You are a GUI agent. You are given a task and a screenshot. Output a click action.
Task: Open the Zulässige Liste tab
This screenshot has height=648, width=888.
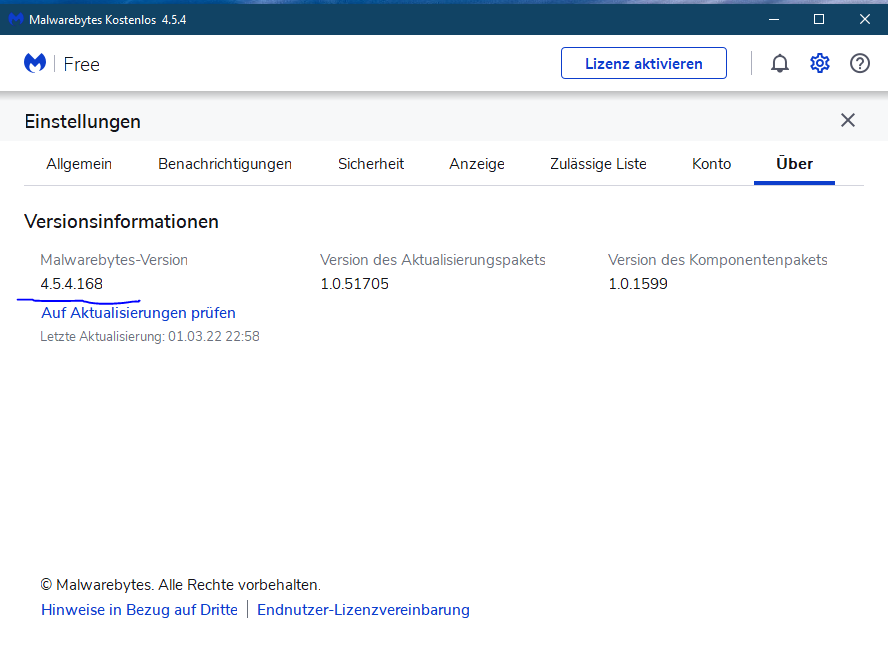[x=598, y=164]
